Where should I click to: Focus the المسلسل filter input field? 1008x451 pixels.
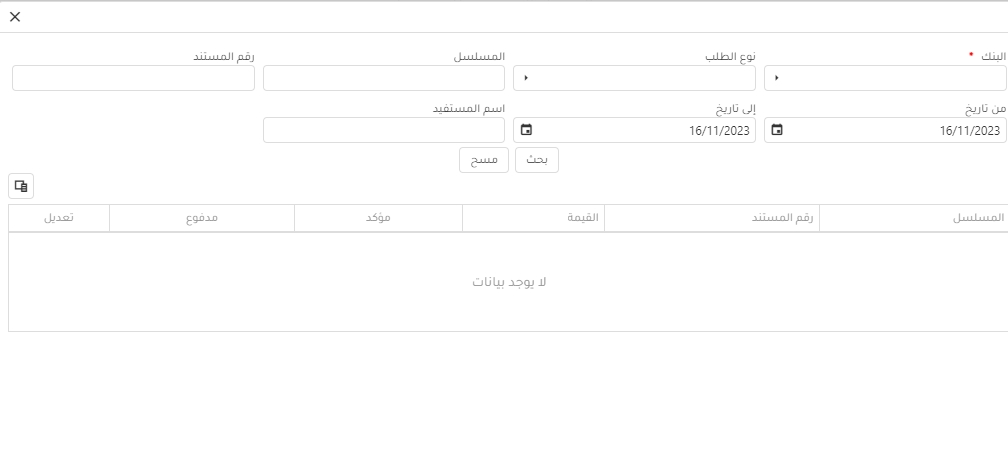[x=384, y=78]
